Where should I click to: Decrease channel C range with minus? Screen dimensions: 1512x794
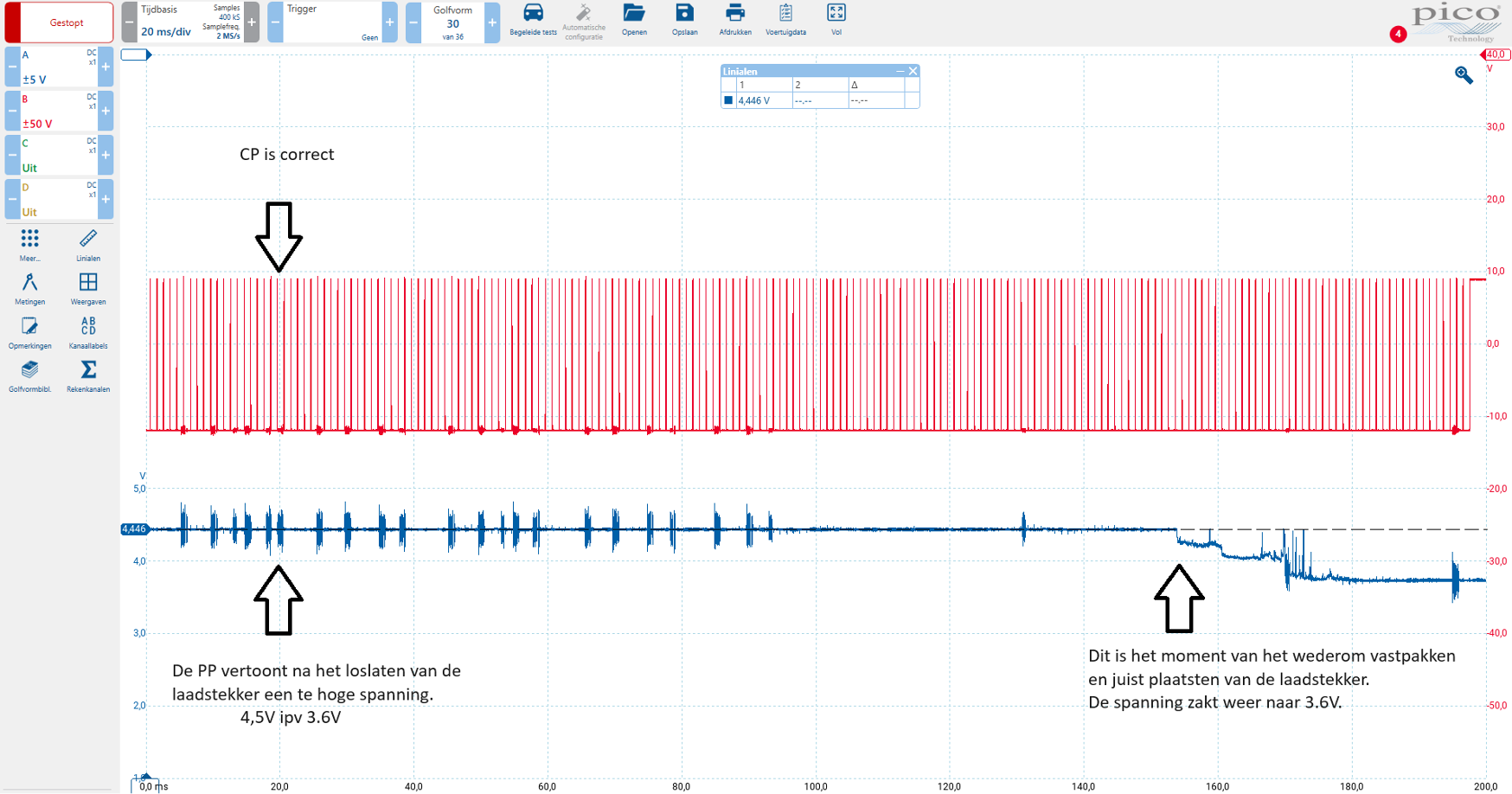(12, 155)
